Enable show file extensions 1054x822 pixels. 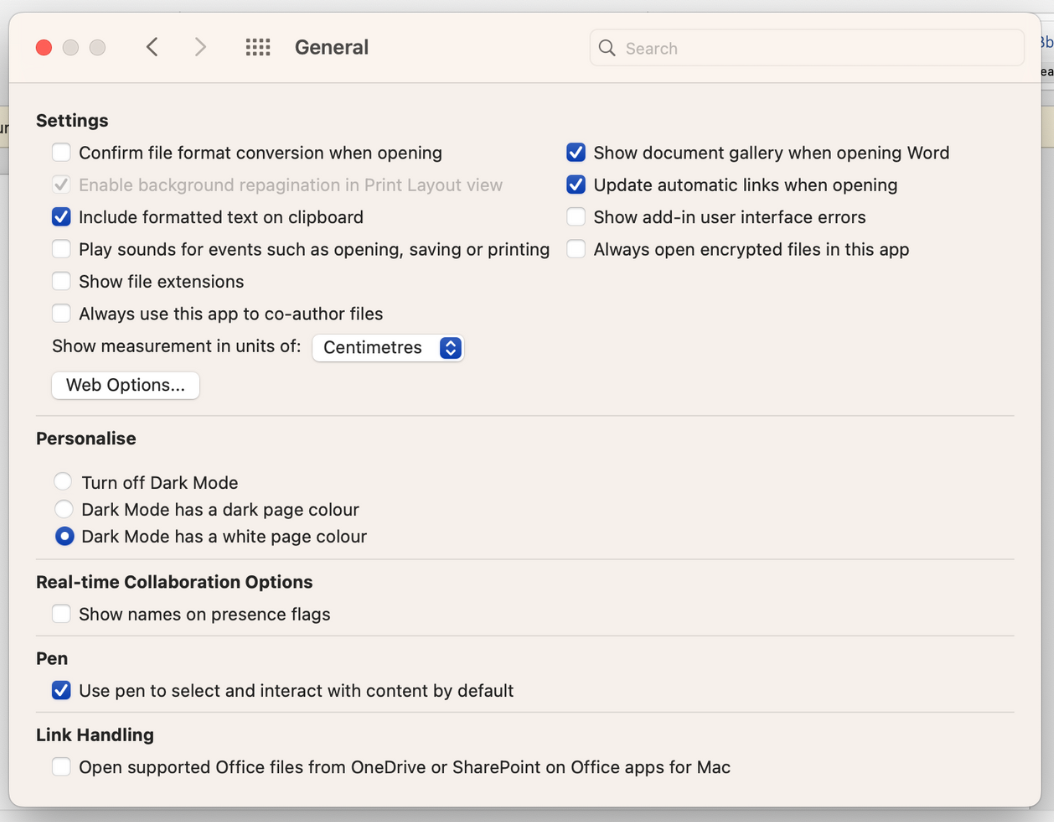(61, 281)
